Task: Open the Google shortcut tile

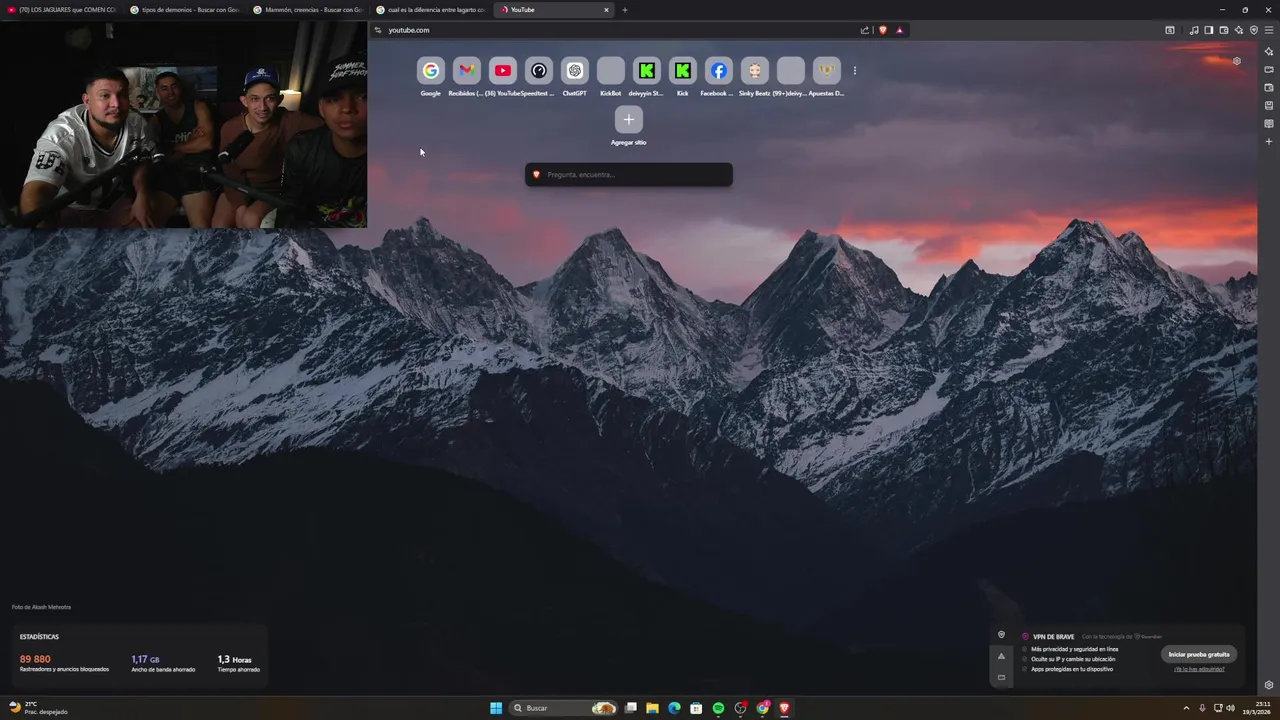Action: 430,71
